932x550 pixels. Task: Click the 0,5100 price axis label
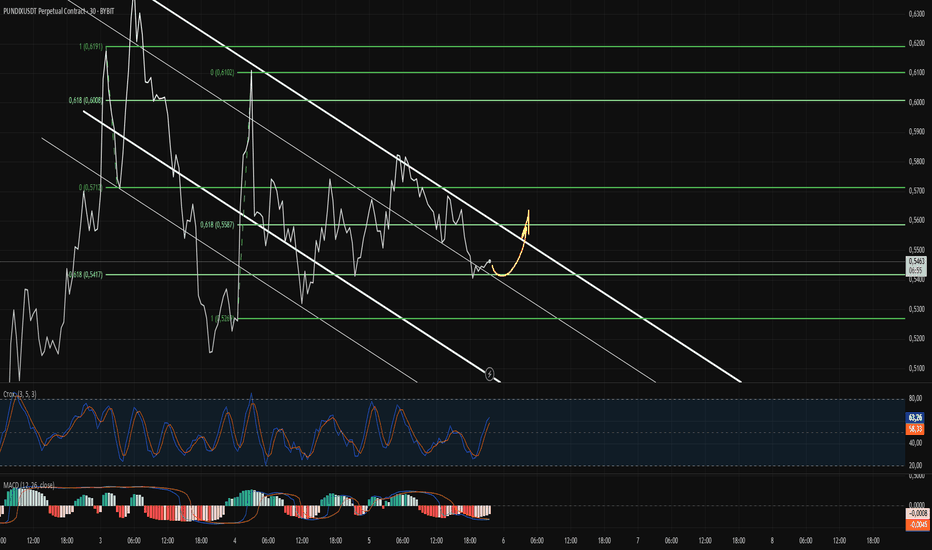917,369
